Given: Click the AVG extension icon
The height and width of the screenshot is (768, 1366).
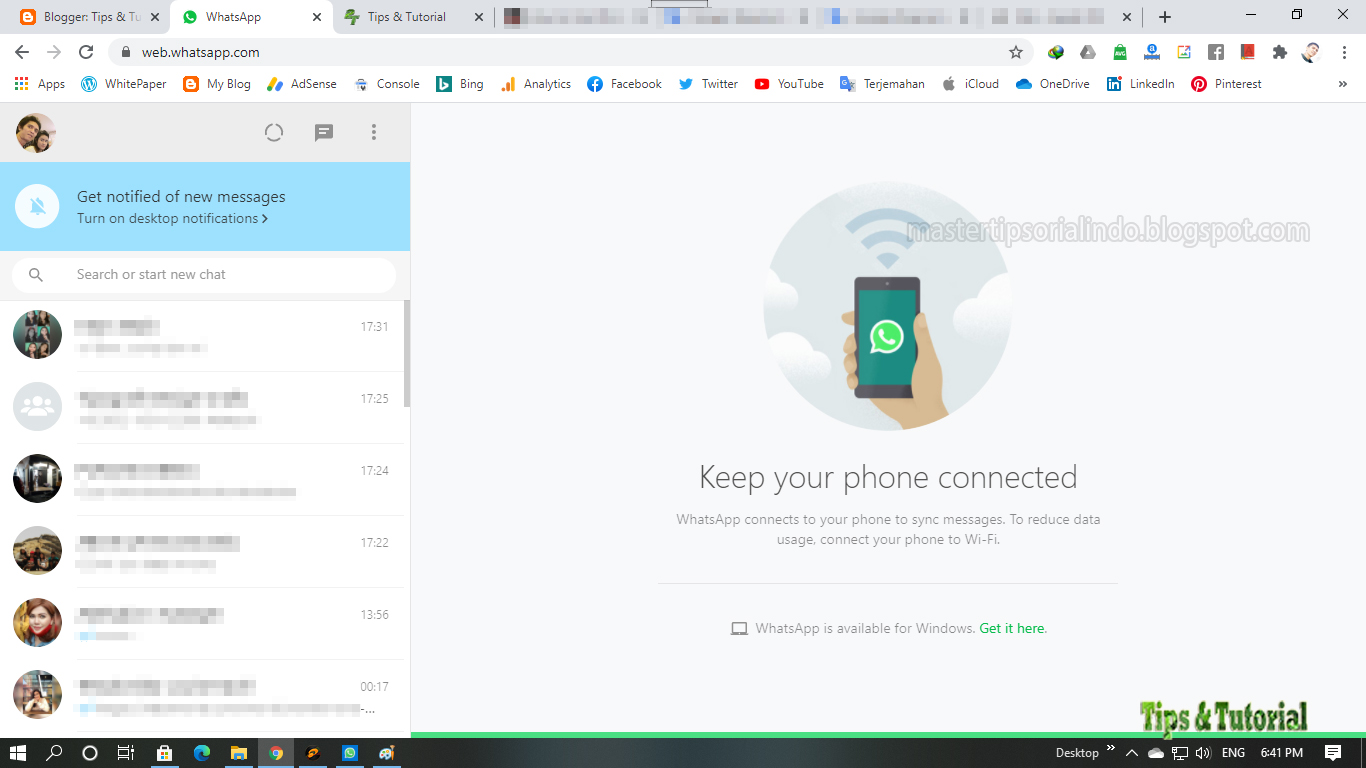Looking at the screenshot, I should [x=1120, y=52].
